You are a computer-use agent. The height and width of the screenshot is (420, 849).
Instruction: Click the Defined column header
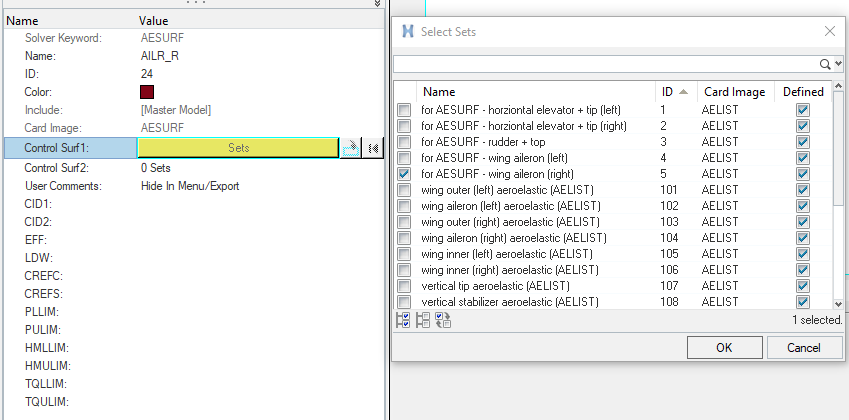coord(803,91)
